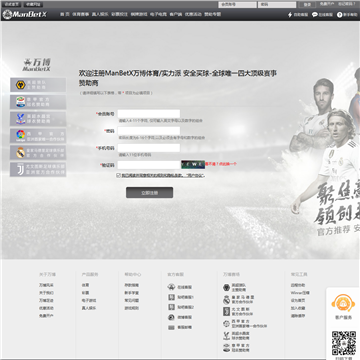Open footer 贴吧客服1 icon
The height and width of the screenshot is (360, 360).
tap(171, 297)
